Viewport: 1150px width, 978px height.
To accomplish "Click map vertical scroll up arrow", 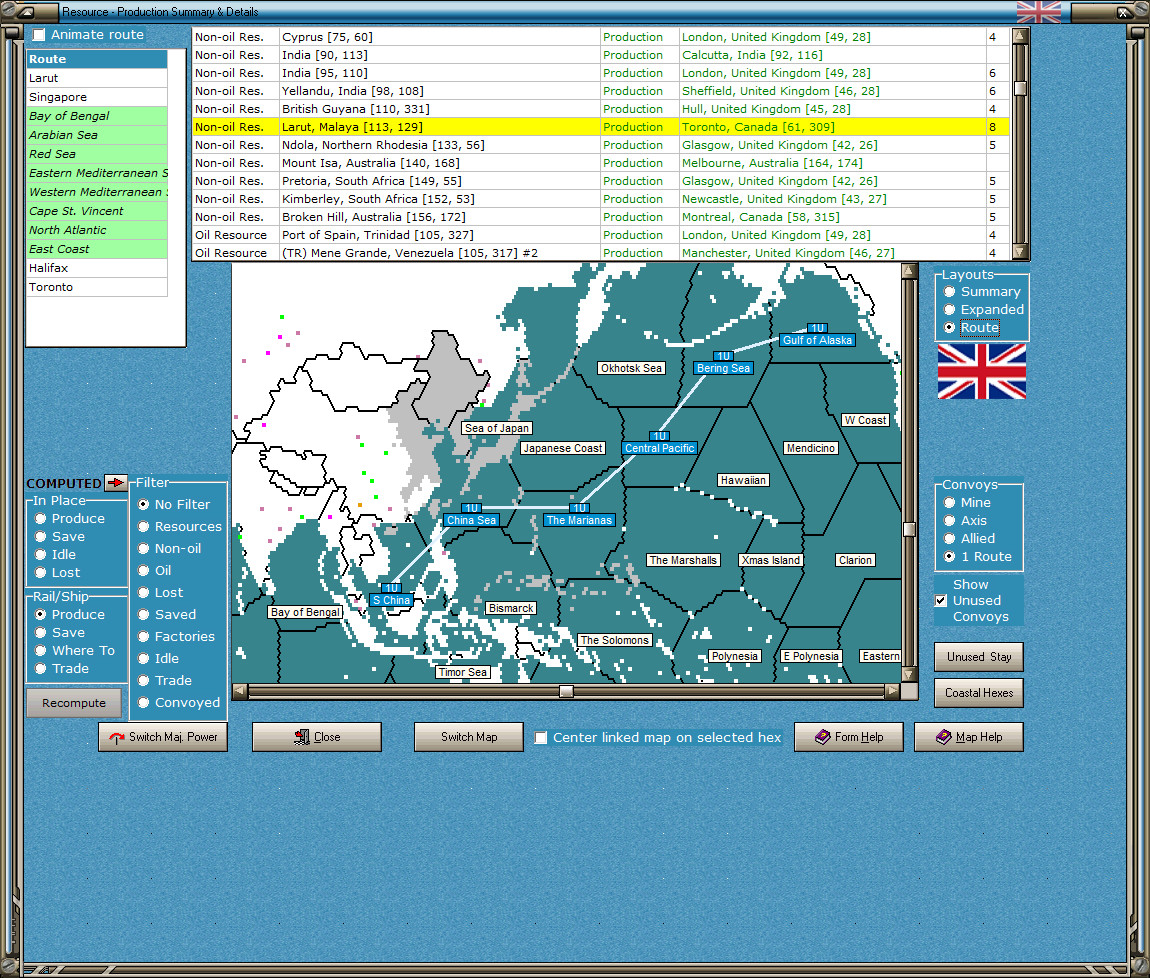I will (909, 271).
